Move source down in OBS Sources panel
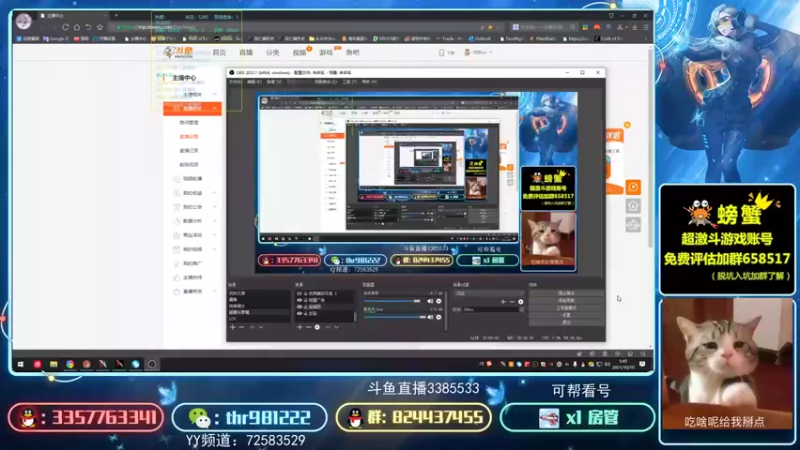The image size is (800, 450). coord(336,327)
